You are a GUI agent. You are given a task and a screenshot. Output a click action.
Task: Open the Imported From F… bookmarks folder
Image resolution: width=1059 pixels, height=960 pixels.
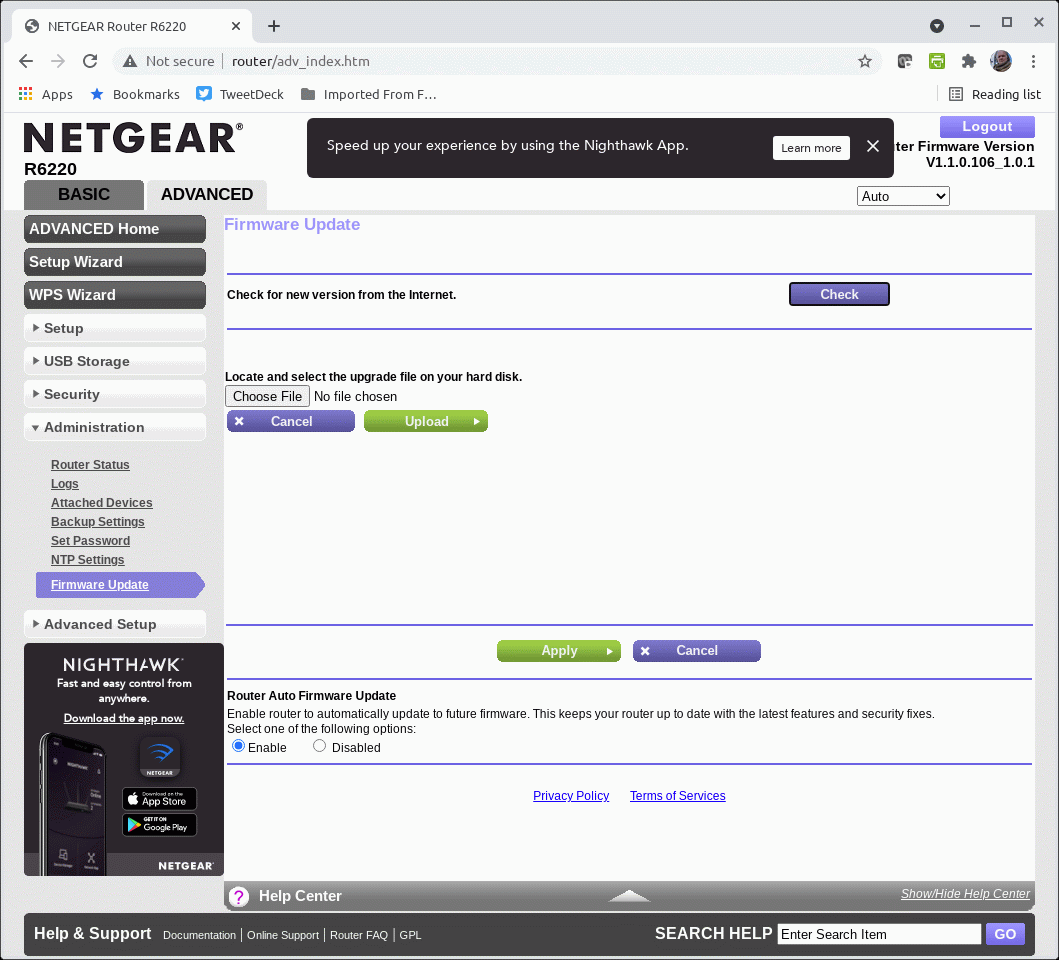(x=369, y=95)
